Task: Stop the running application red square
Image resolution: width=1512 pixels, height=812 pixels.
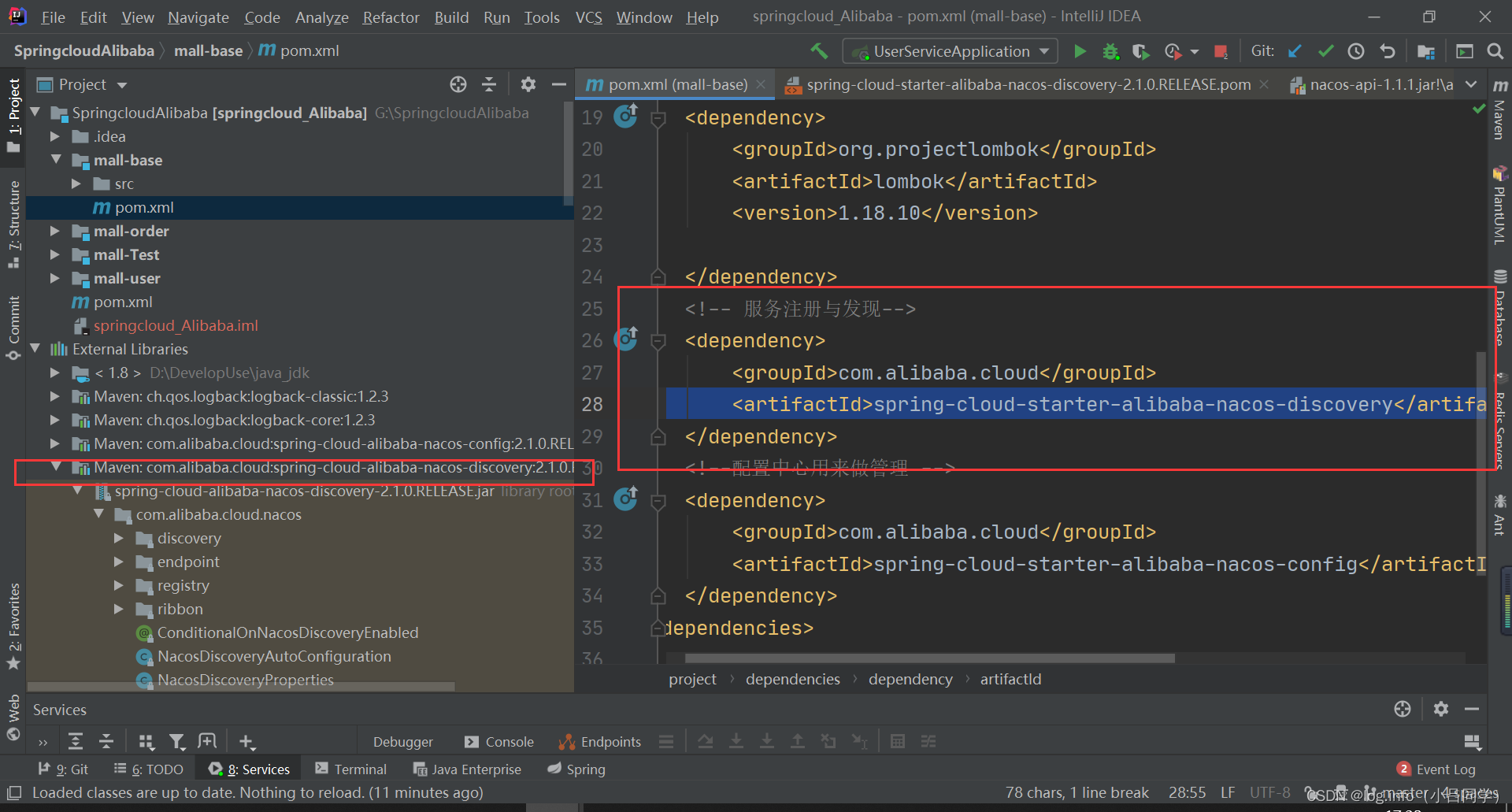Action: coord(1221,52)
